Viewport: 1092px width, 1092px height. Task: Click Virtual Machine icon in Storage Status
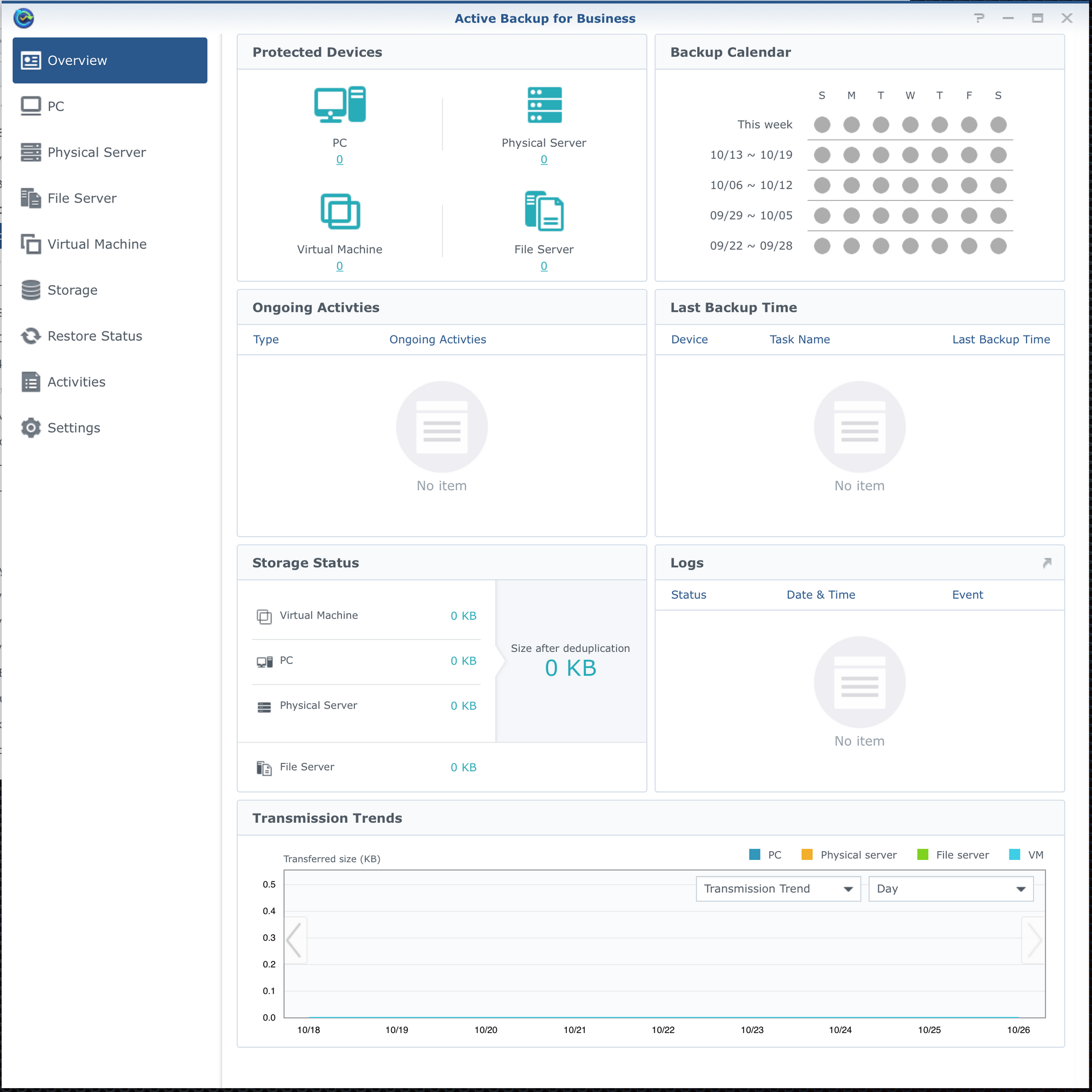pos(264,616)
